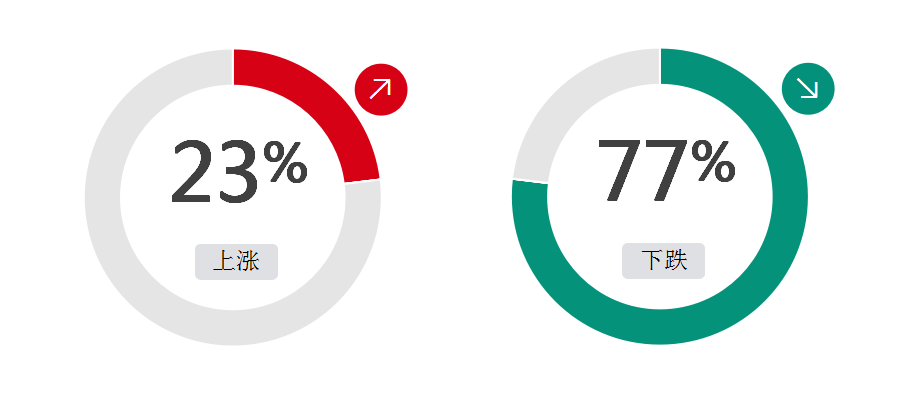Click the 77% value text
This screenshot has height=413, width=911.
[x=666, y=170]
